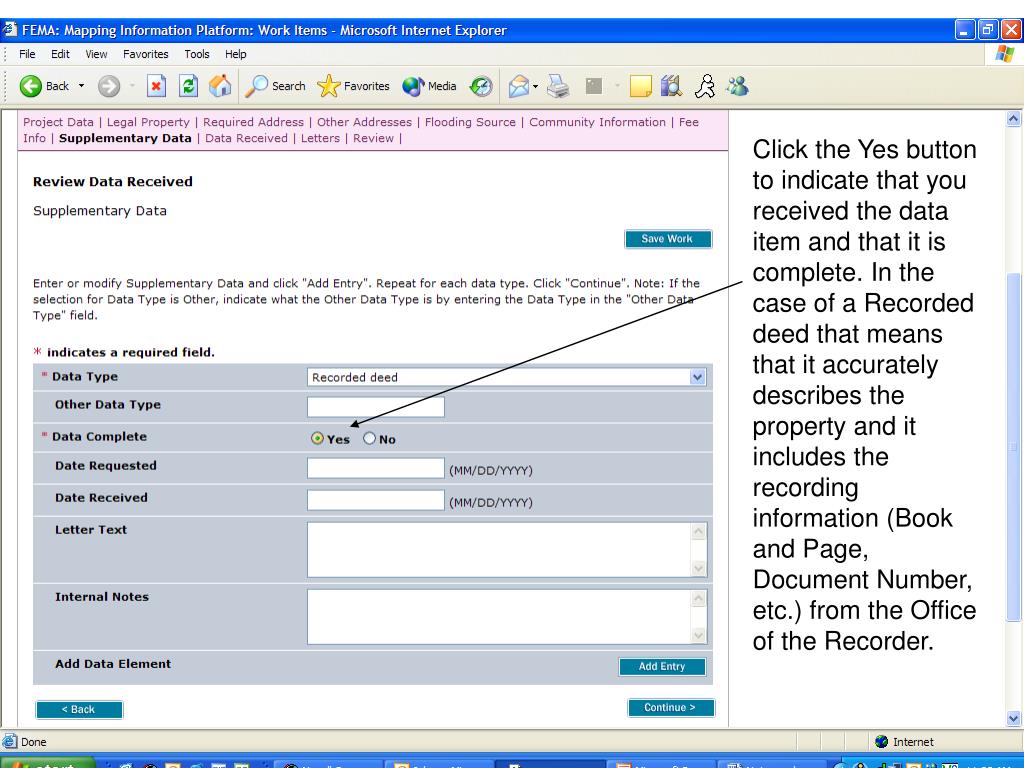This screenshot has width=1024, height=768.
Task: Refresh the page with green arrows icon
Action: (189, 86)
